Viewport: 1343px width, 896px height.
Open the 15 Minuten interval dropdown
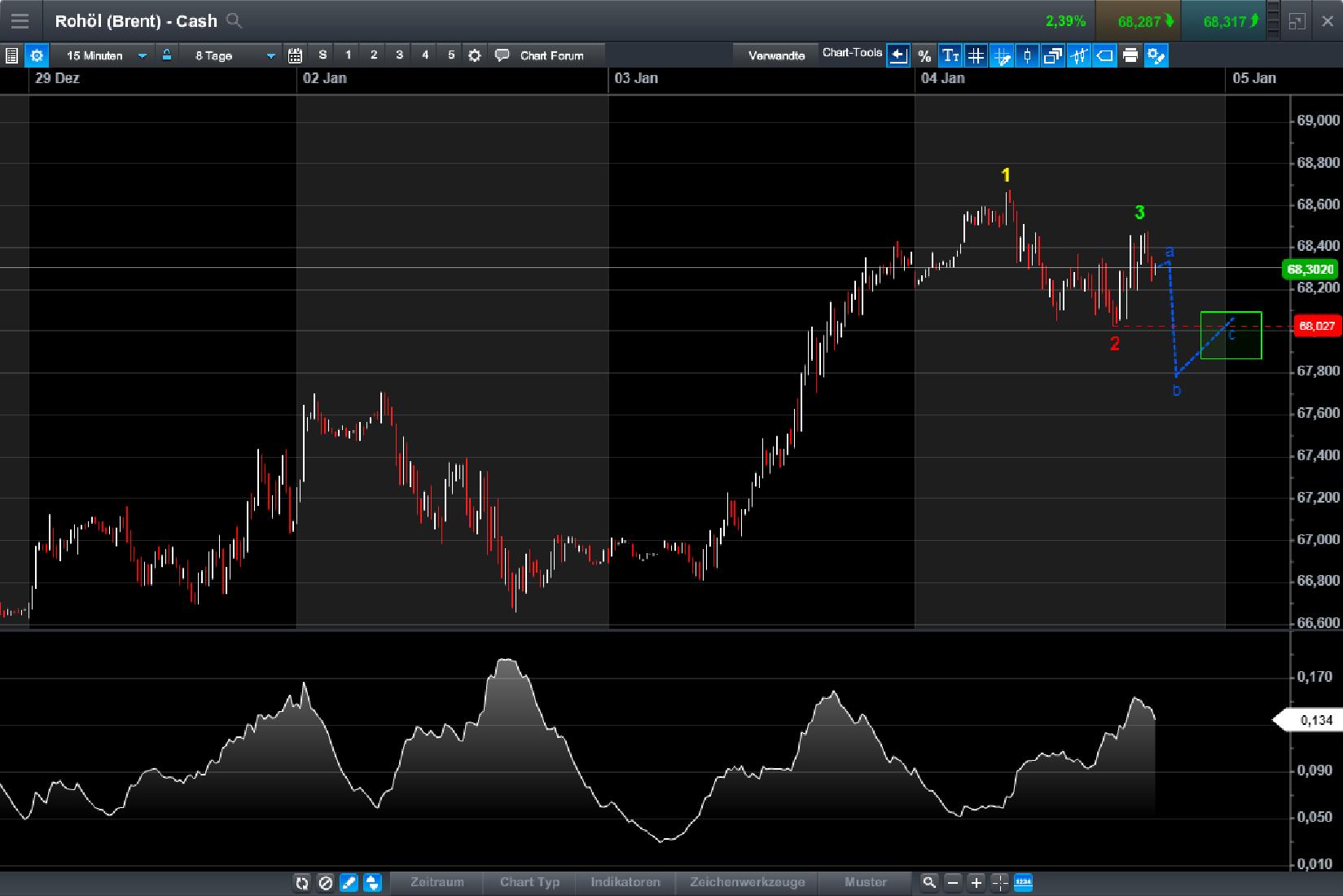tap(106, 55)
